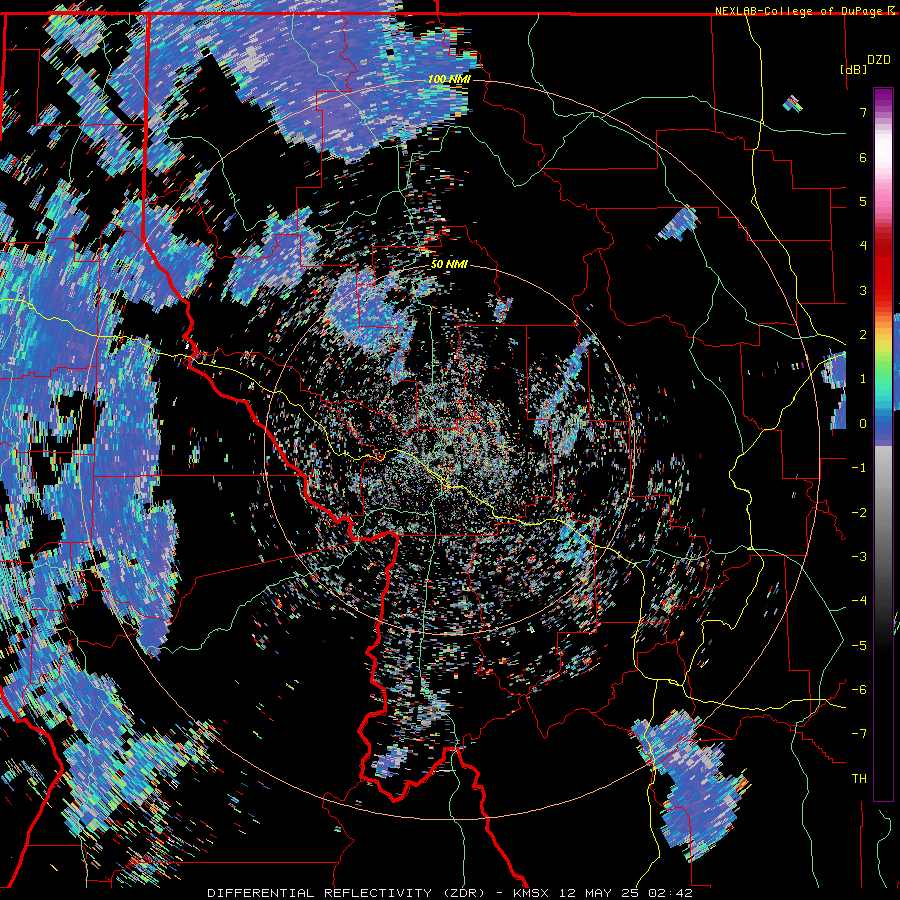Click the 100 NMI range ring label
The width and height of the screenshot is (900, 900).
449,79
